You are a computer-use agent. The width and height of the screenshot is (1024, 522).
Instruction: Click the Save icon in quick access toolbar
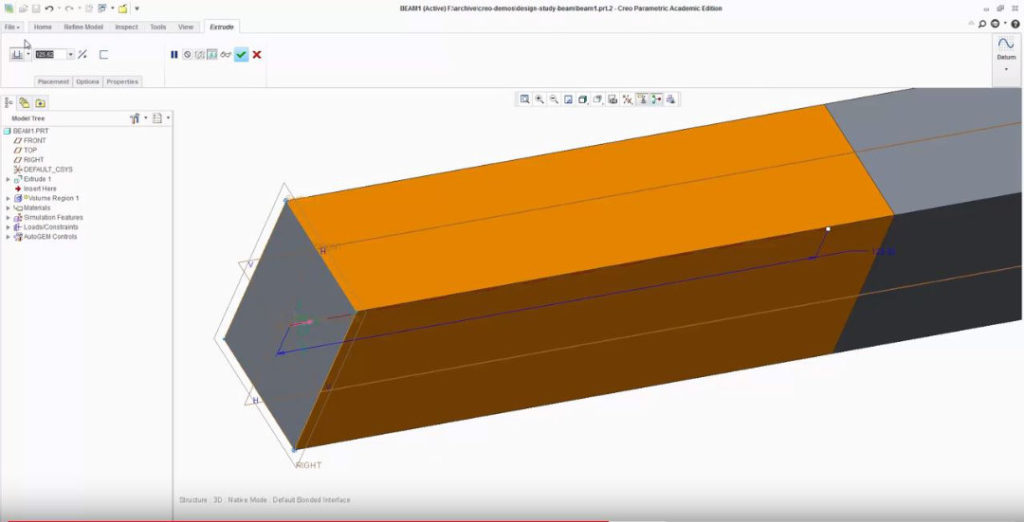[x=35, y=8]
